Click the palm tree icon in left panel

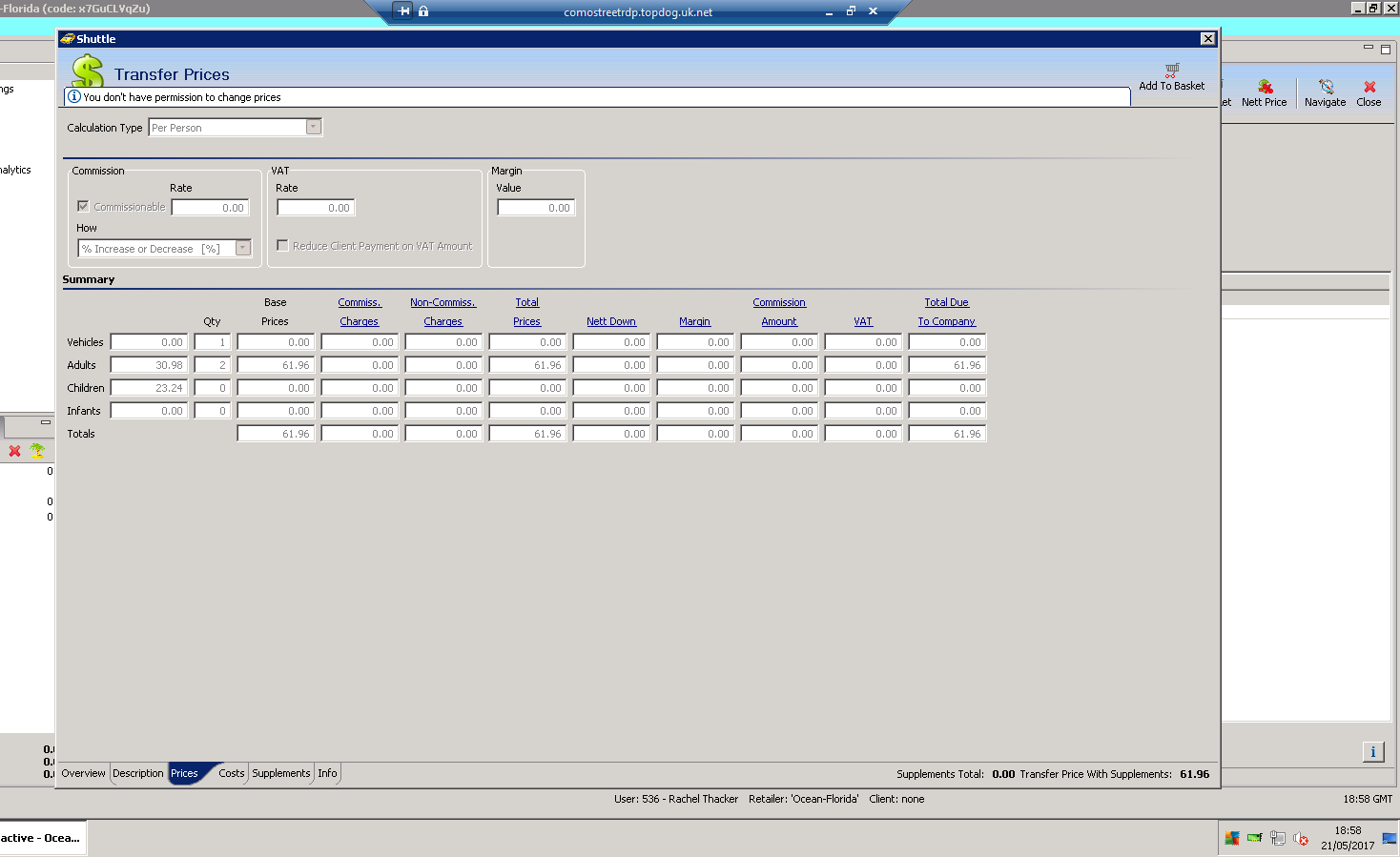coord(37,451)
